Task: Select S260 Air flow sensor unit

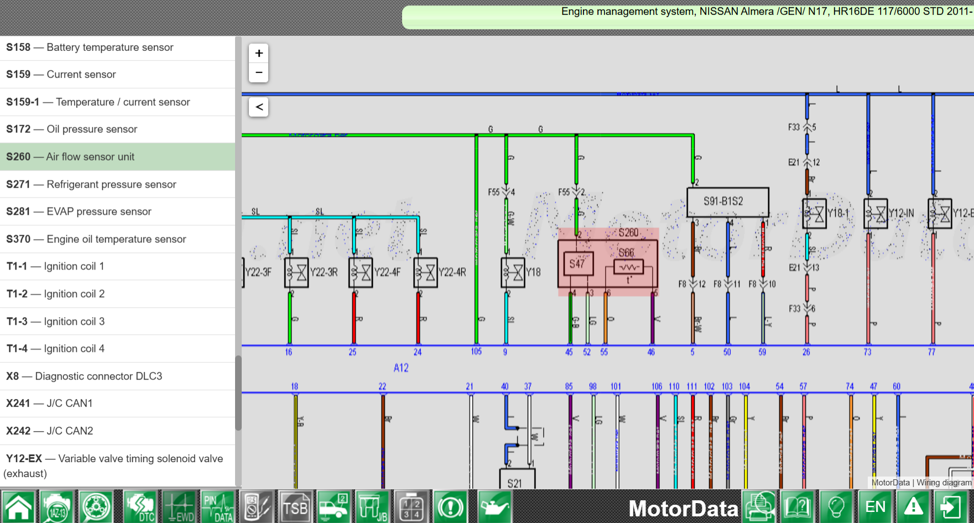Action: tap(117, 157)
